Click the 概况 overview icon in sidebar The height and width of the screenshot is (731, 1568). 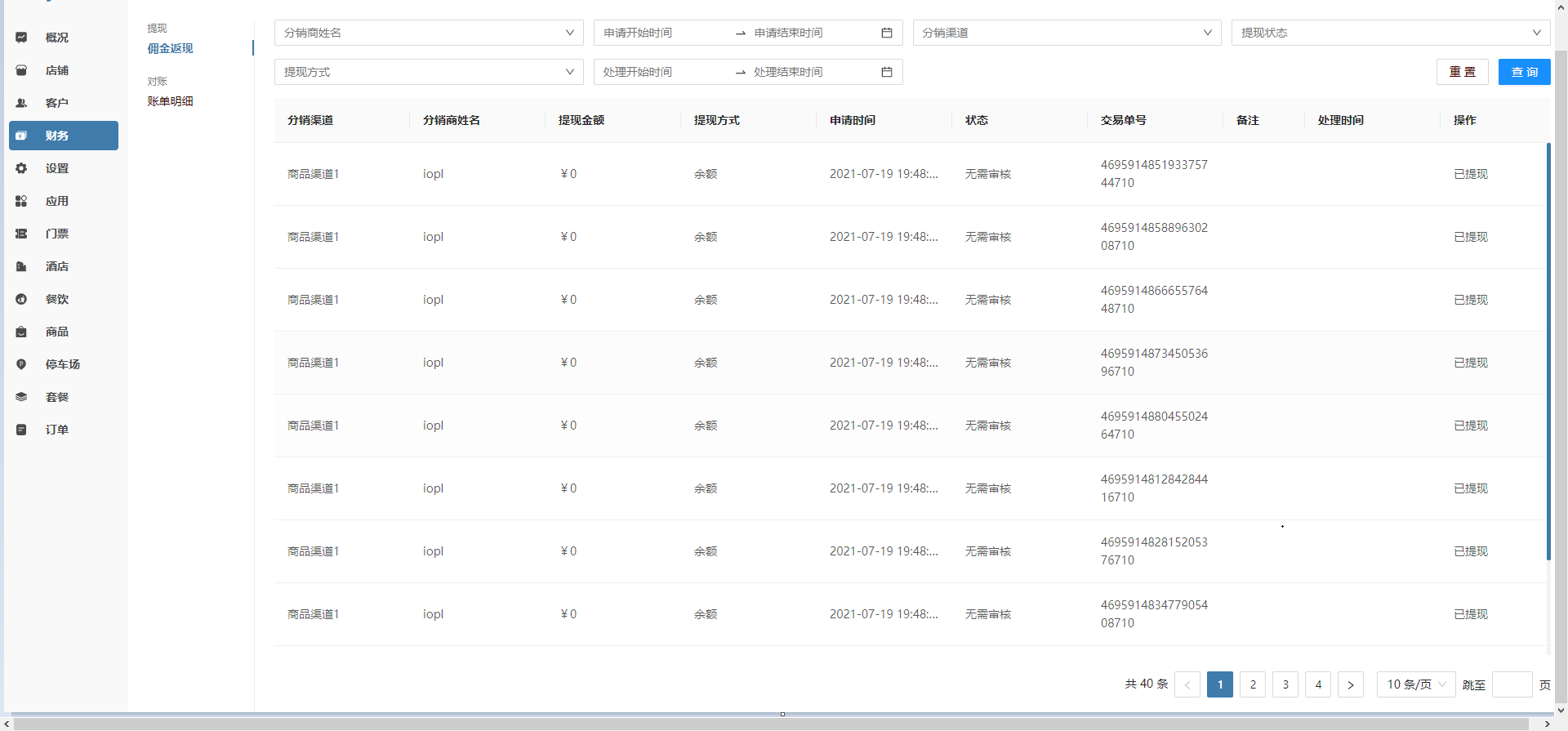tap(21, 38)
